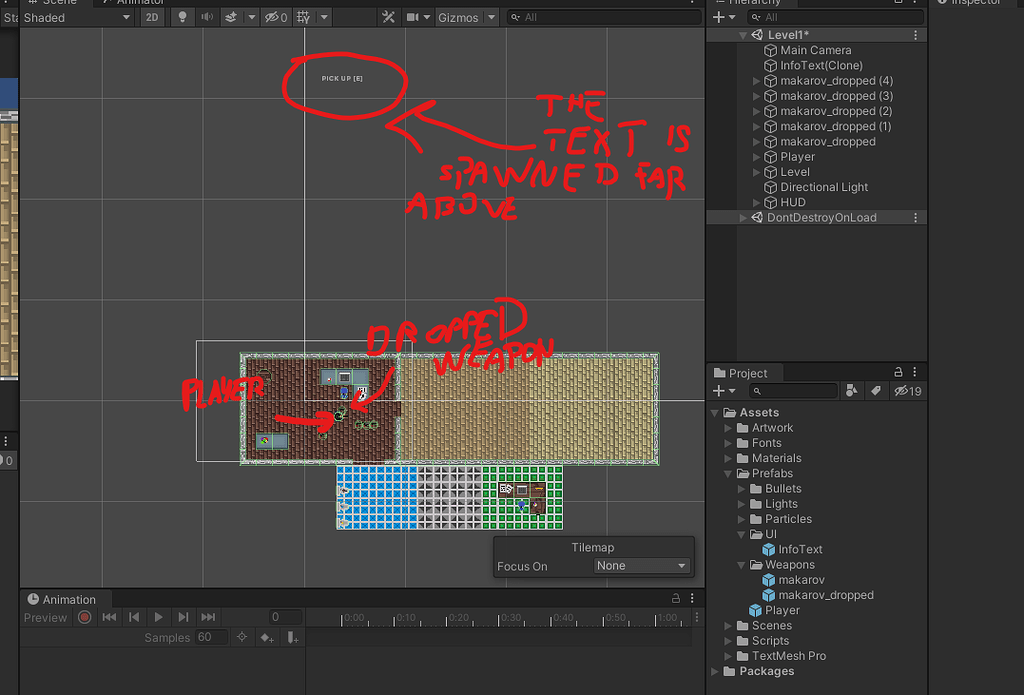Click the Player object in the Hierarchy

pyautogui.click(x=797, y=156)
